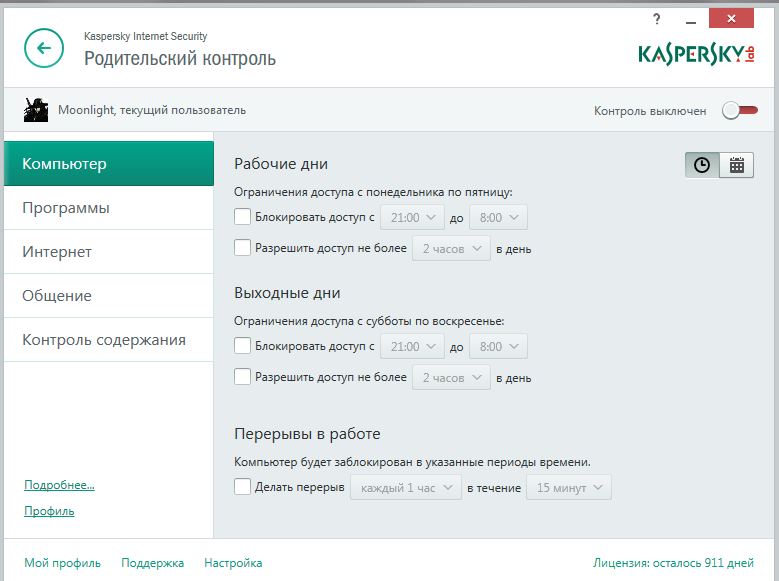Screen dimensions: 779x581
Task: Check weekend allow access limit checkbox
Action: tap(242, 377)
